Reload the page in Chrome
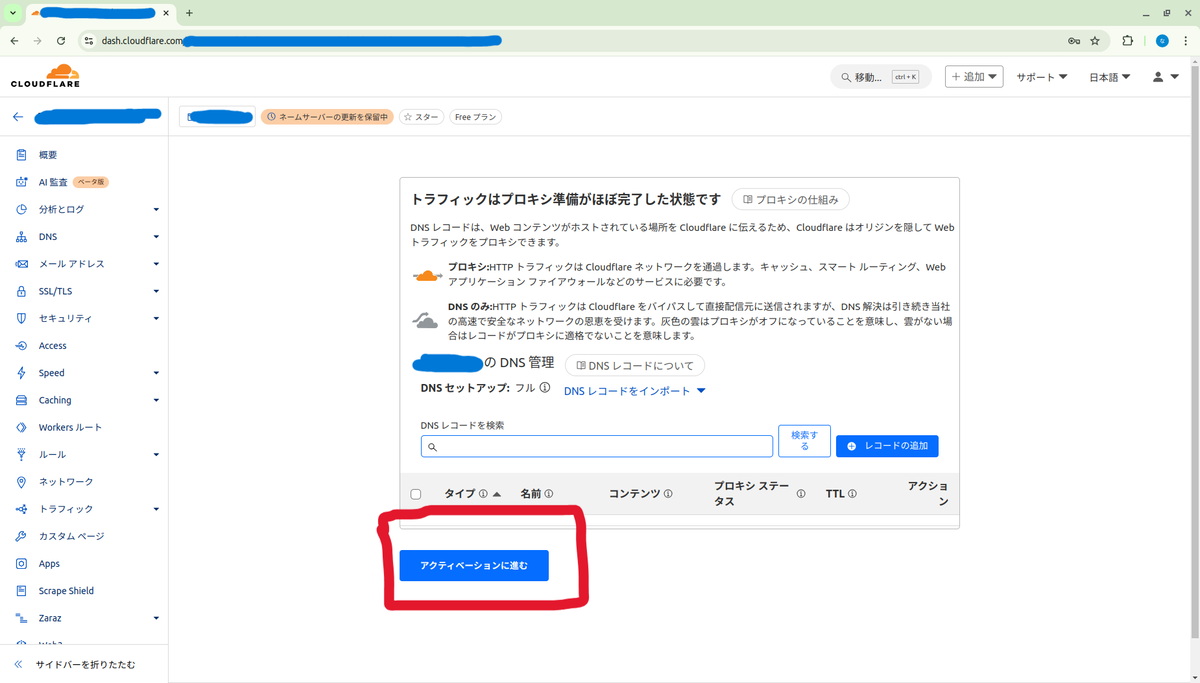The width and height of the screenshot is (1200, 683). click(x=61, y=41)
